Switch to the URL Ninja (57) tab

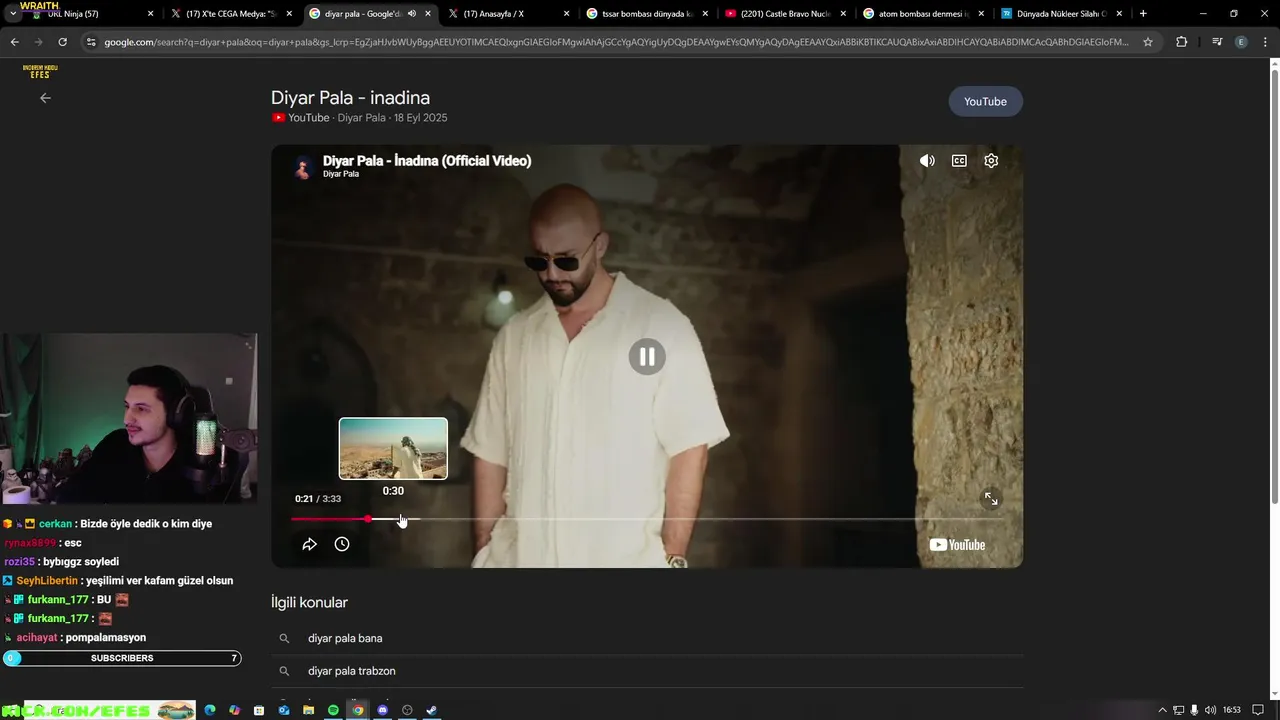(89, 14)
